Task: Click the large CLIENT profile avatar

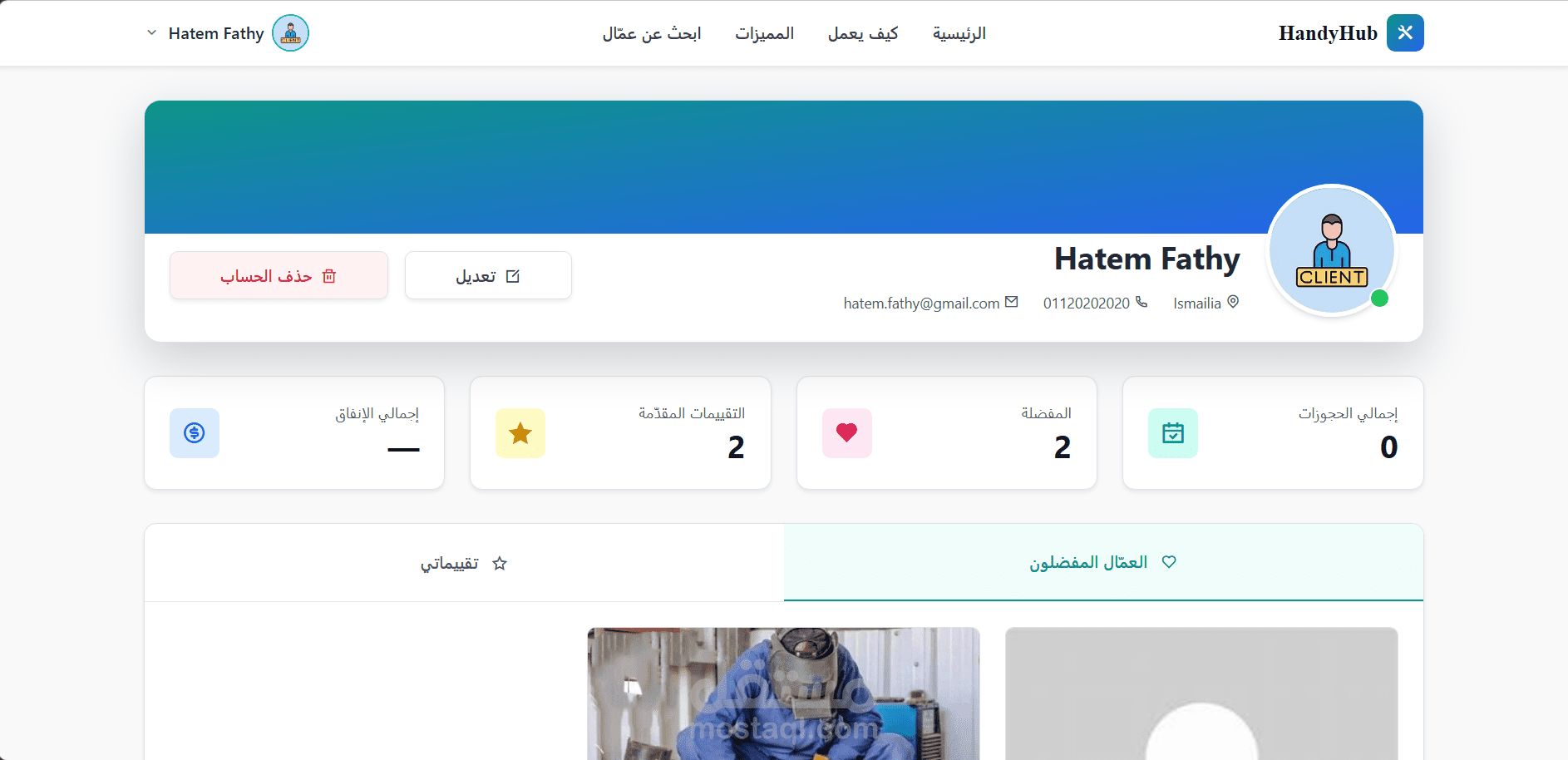Action: click(1332, 250)
